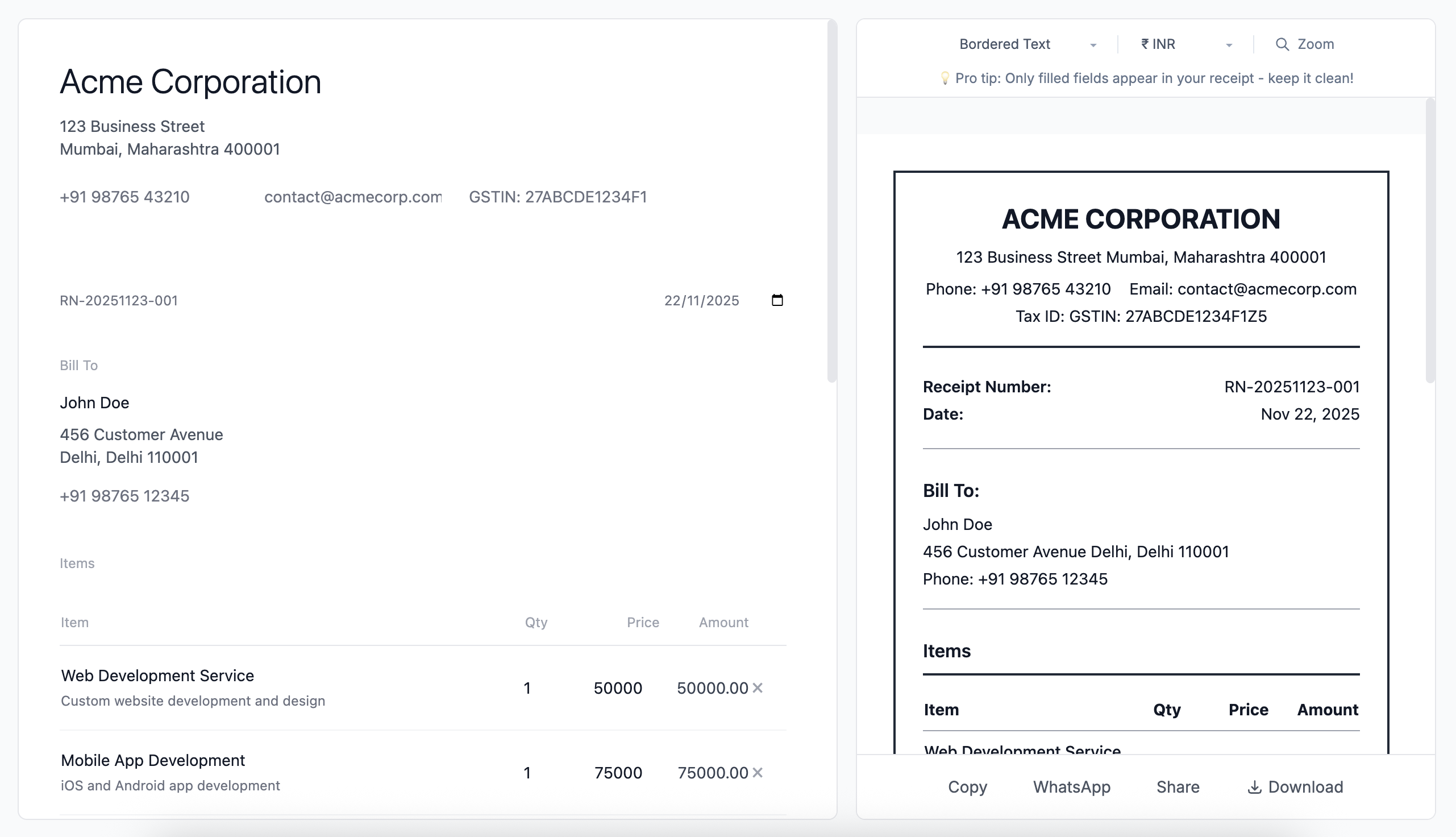Edit the Web Development Service price field
The width and height of the screenshot is (1456, 837).
(x=618, y=687)
